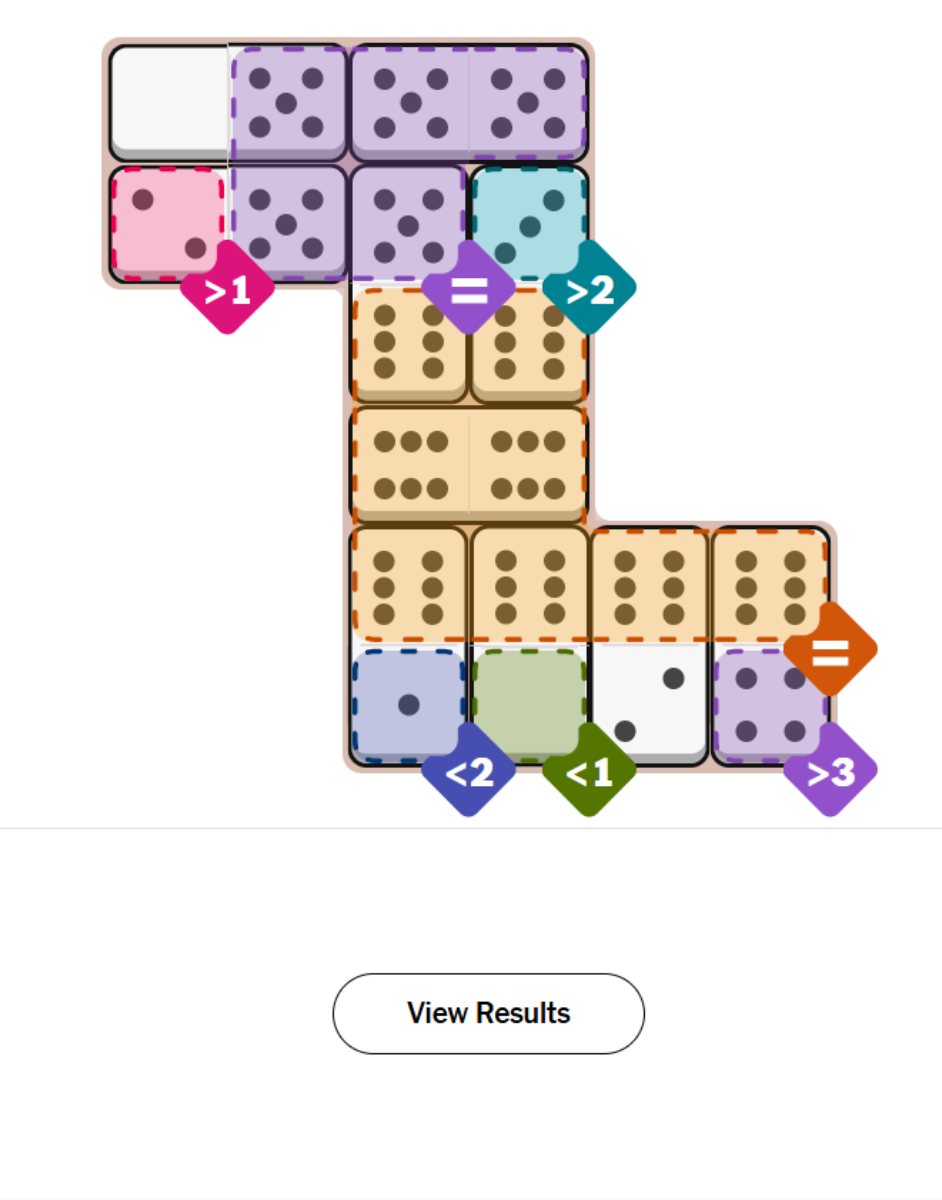Image resolution: width=942 pixels, height=1200 pixels.
Task: Click the top horizontal four-four purple domino
Action: tap(465, 100)
